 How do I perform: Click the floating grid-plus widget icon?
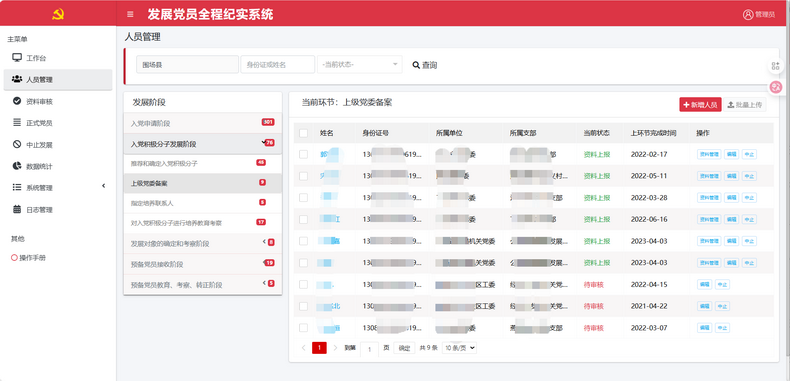tap(776, 66)
